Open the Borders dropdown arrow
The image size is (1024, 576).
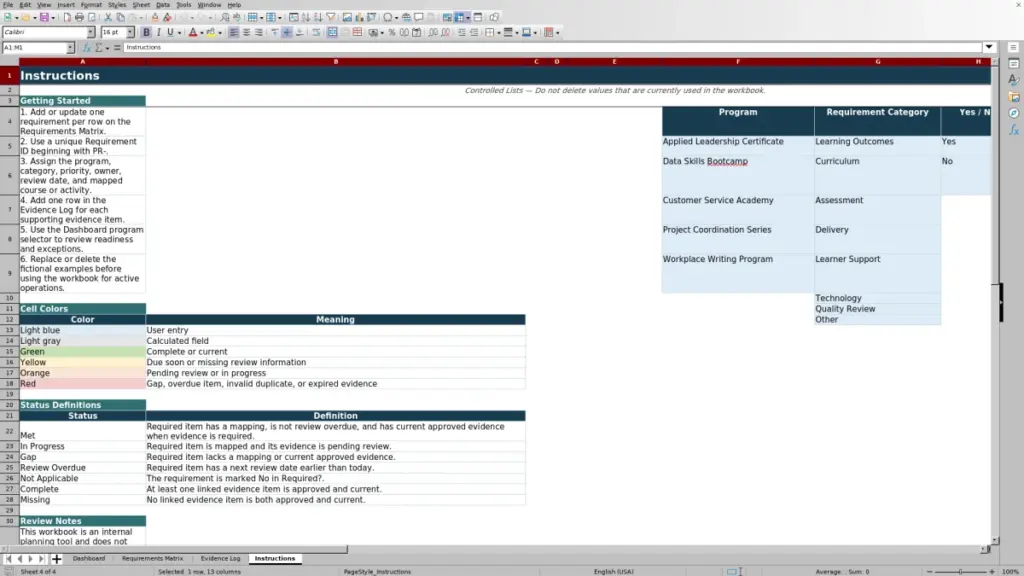(x=499, y=33)
